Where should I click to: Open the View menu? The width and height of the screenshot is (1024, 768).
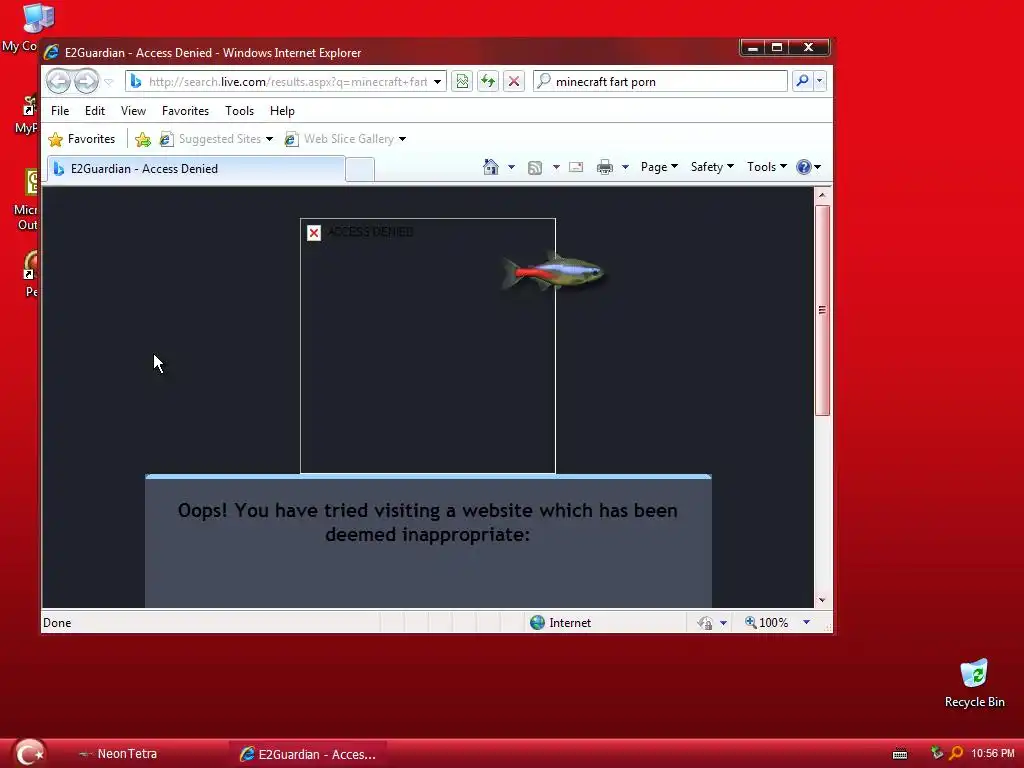pyautogui.click(x=133, y=111)
